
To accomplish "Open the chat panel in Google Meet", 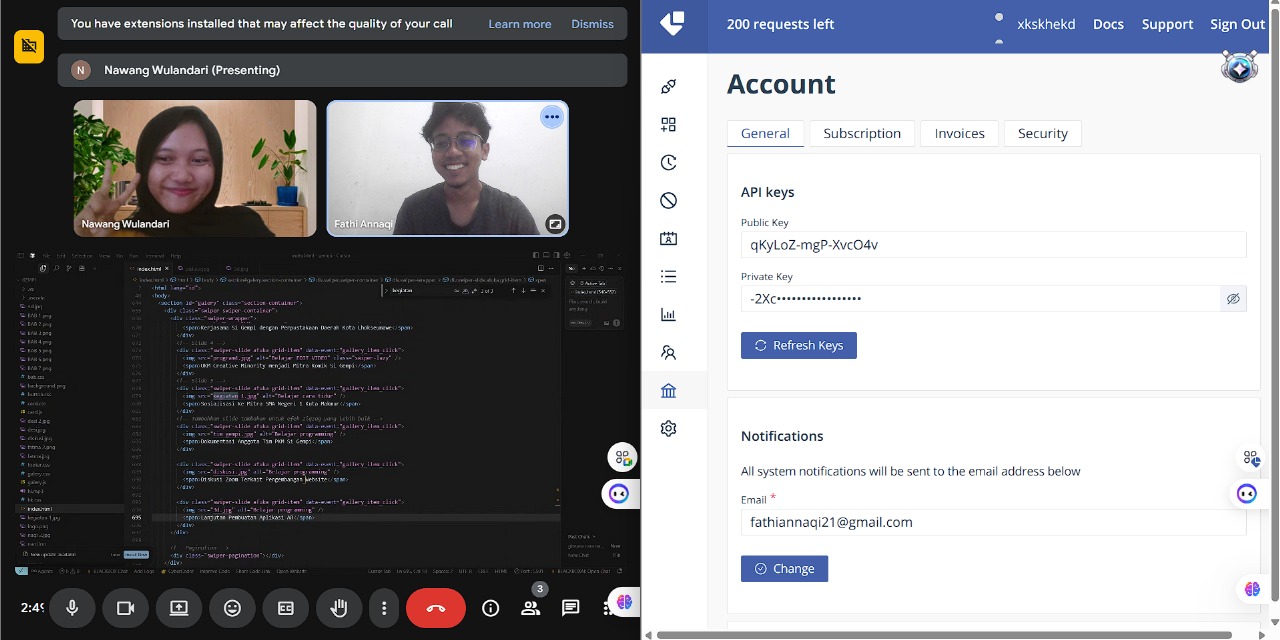I will (570, 607).
